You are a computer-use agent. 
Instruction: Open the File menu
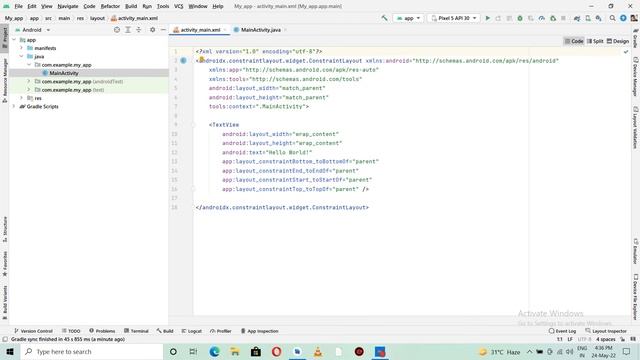(x=18, y=6)
